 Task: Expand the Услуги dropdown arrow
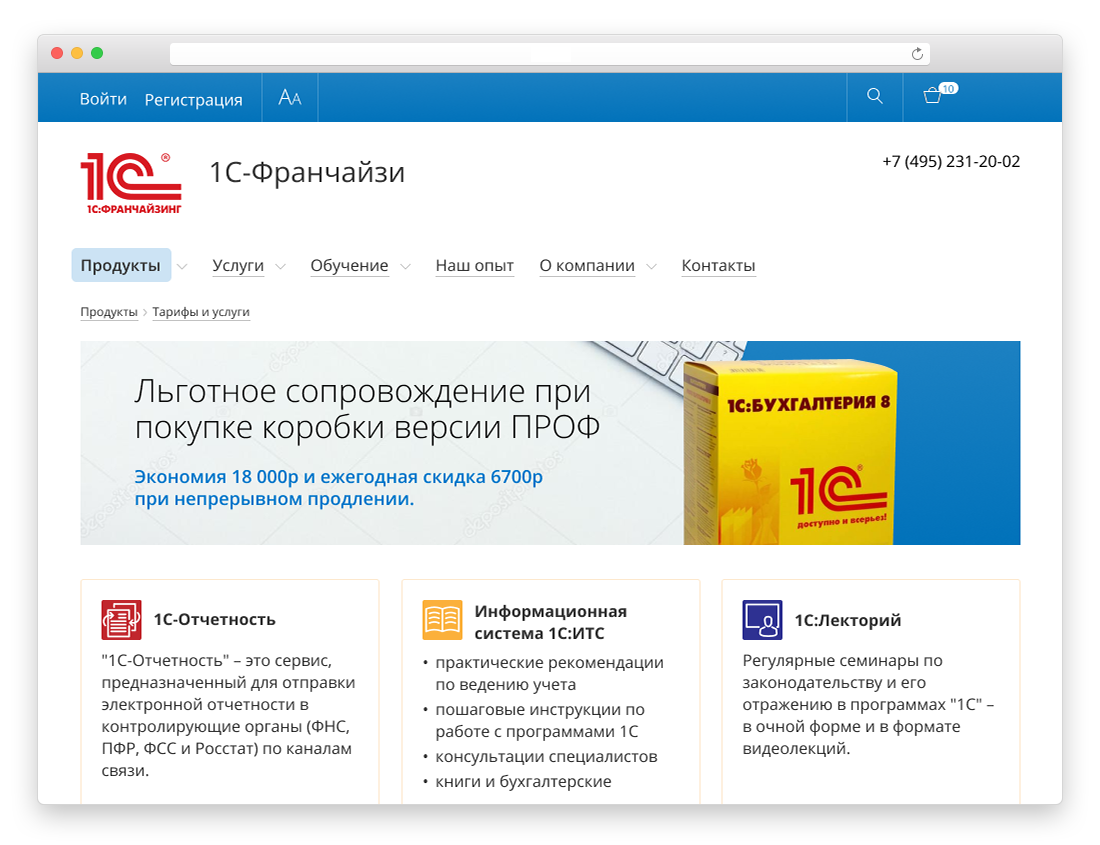[x=281, y=267]
